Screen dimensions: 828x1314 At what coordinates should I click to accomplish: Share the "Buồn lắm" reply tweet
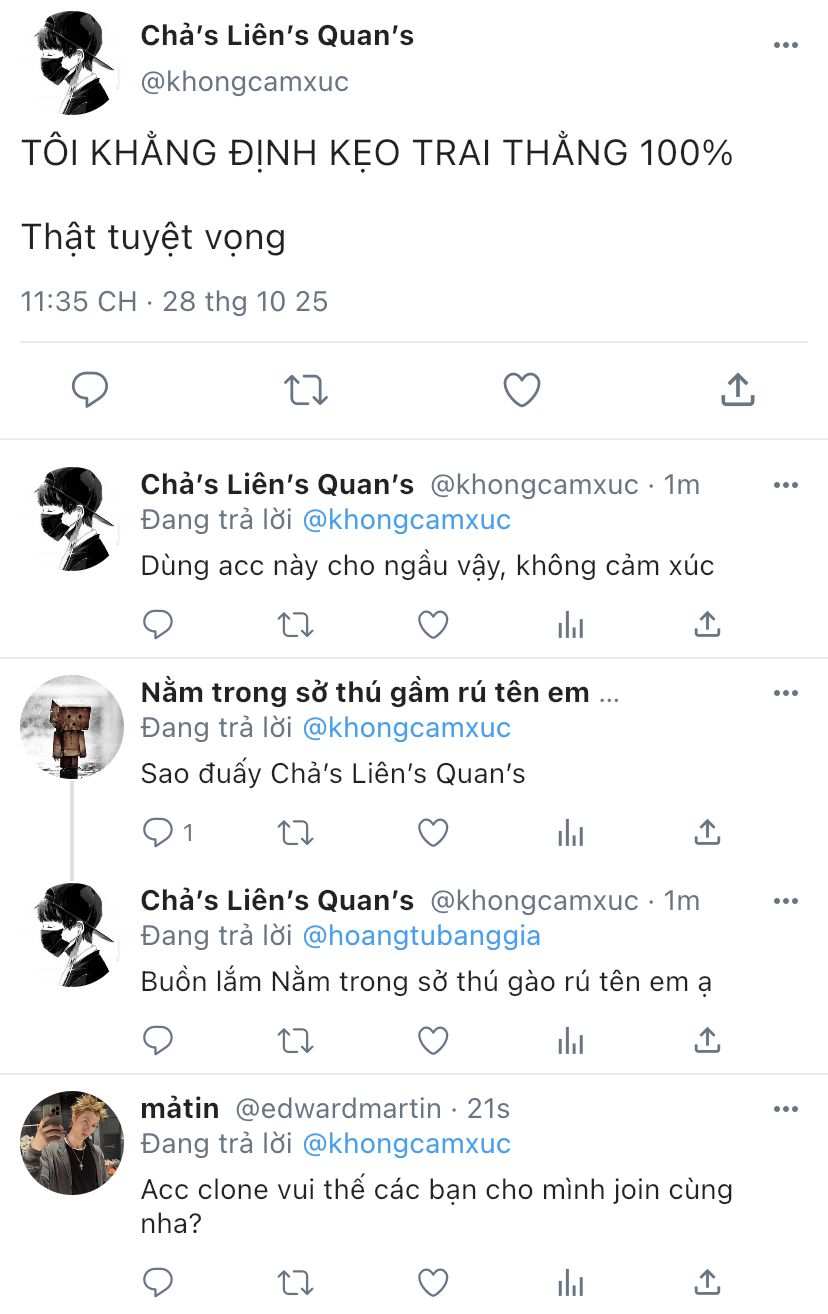point(707,1041)
